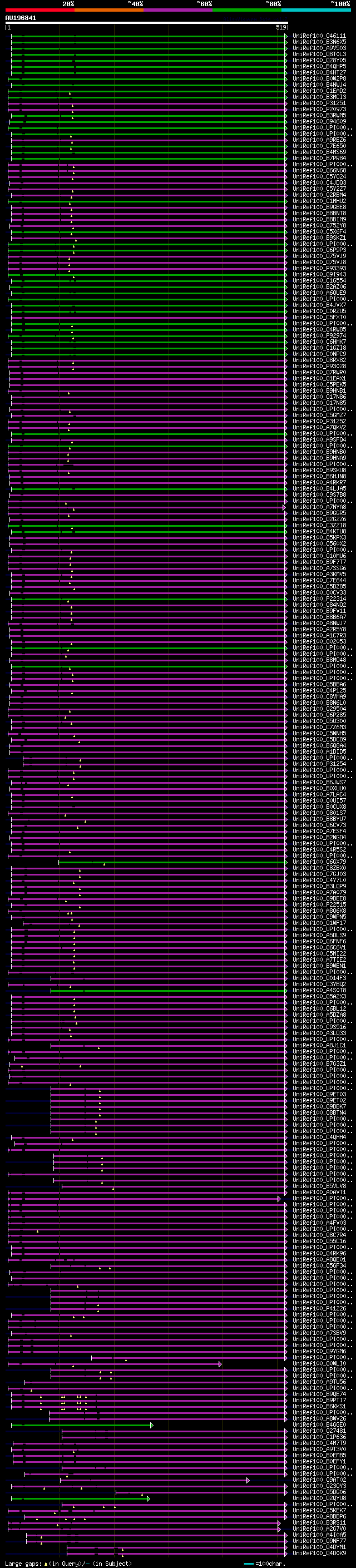Open hit UniRef100_B3N6X5

[319, 42]
